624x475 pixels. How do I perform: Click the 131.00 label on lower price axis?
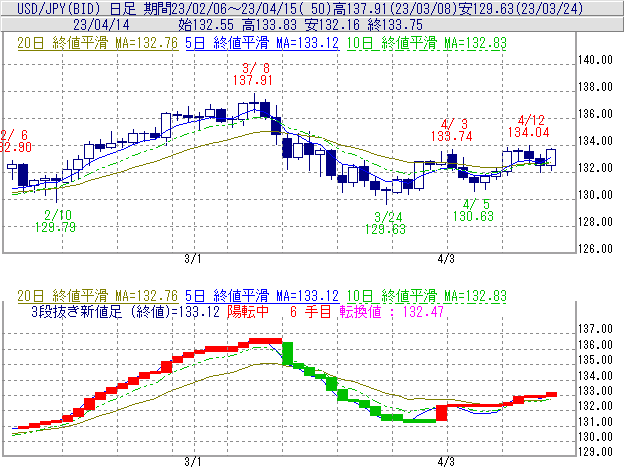(x=595, y=421)
